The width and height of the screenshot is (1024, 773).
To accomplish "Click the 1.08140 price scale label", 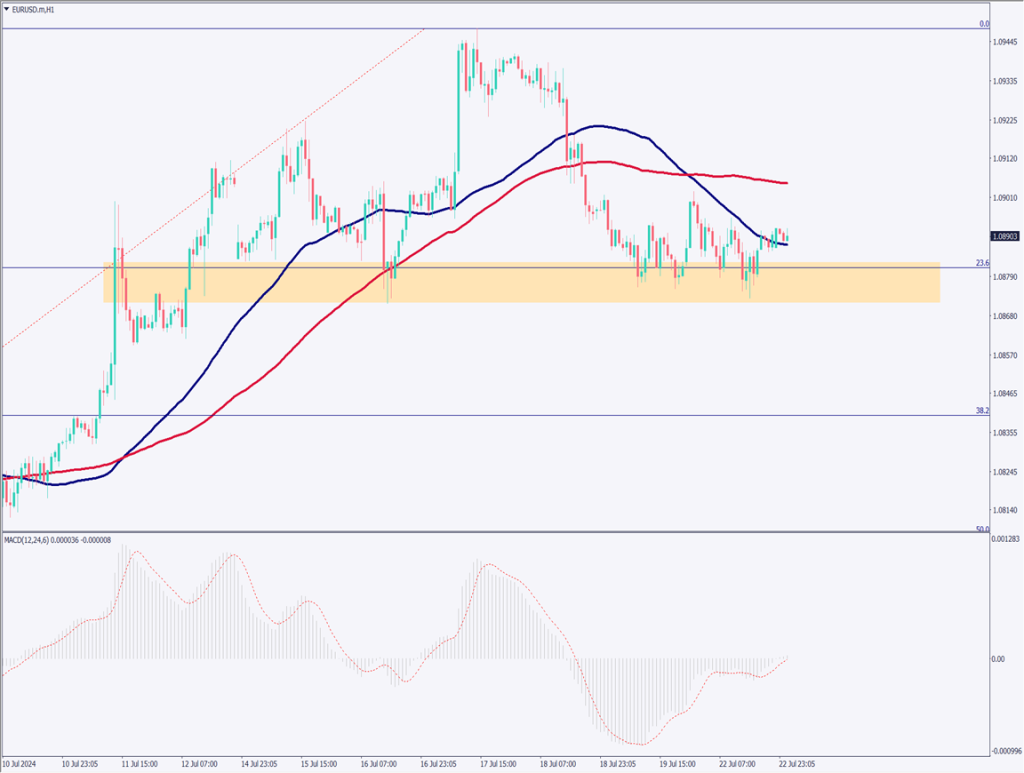I will point(1006,510).
